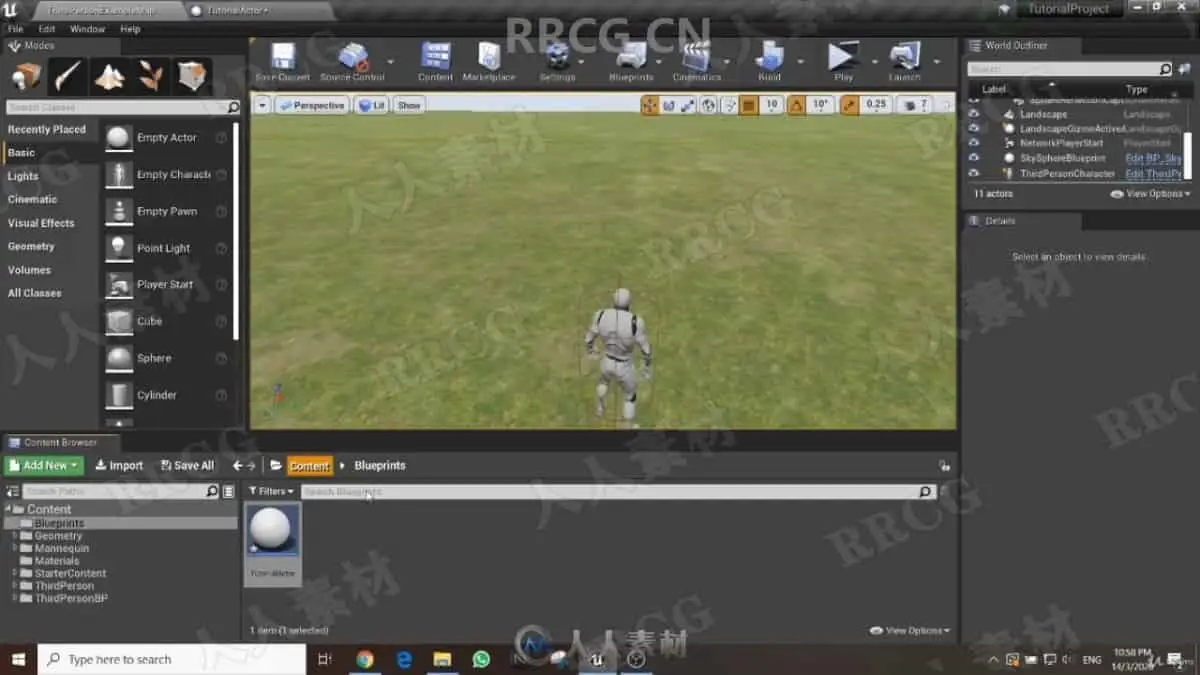Screen dimensions: 1200x675
Task: Toggle scale snapping in the viewport toolbar
Action: coord(849,105)
